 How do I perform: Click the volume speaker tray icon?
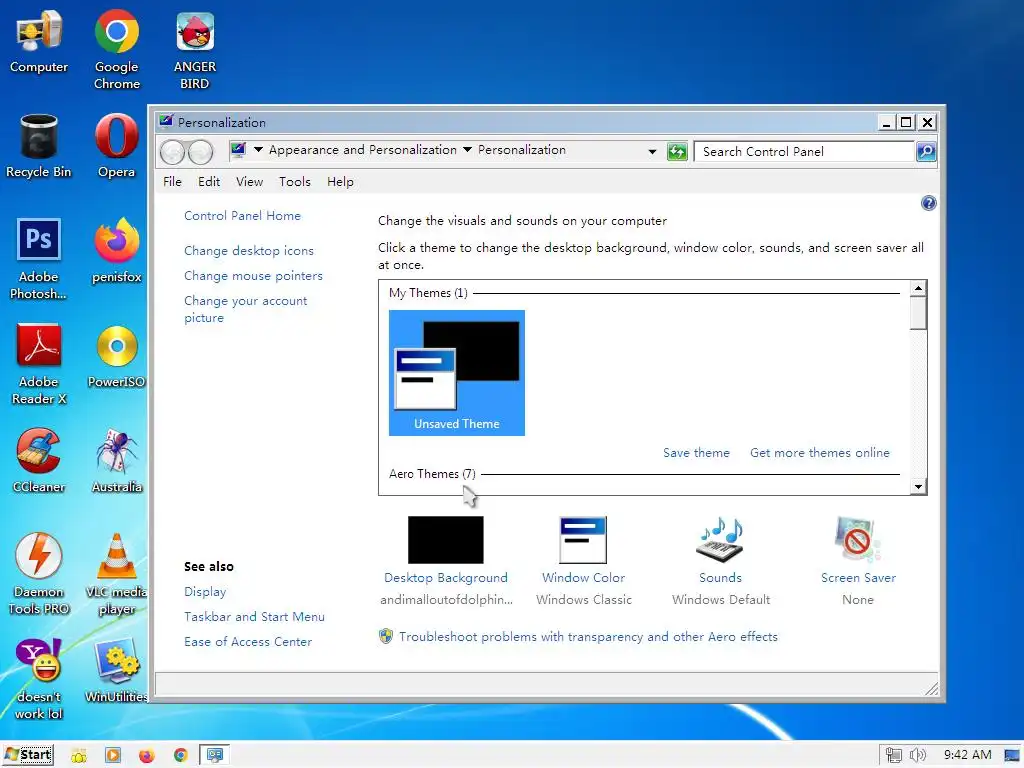[x=917, y=756]
